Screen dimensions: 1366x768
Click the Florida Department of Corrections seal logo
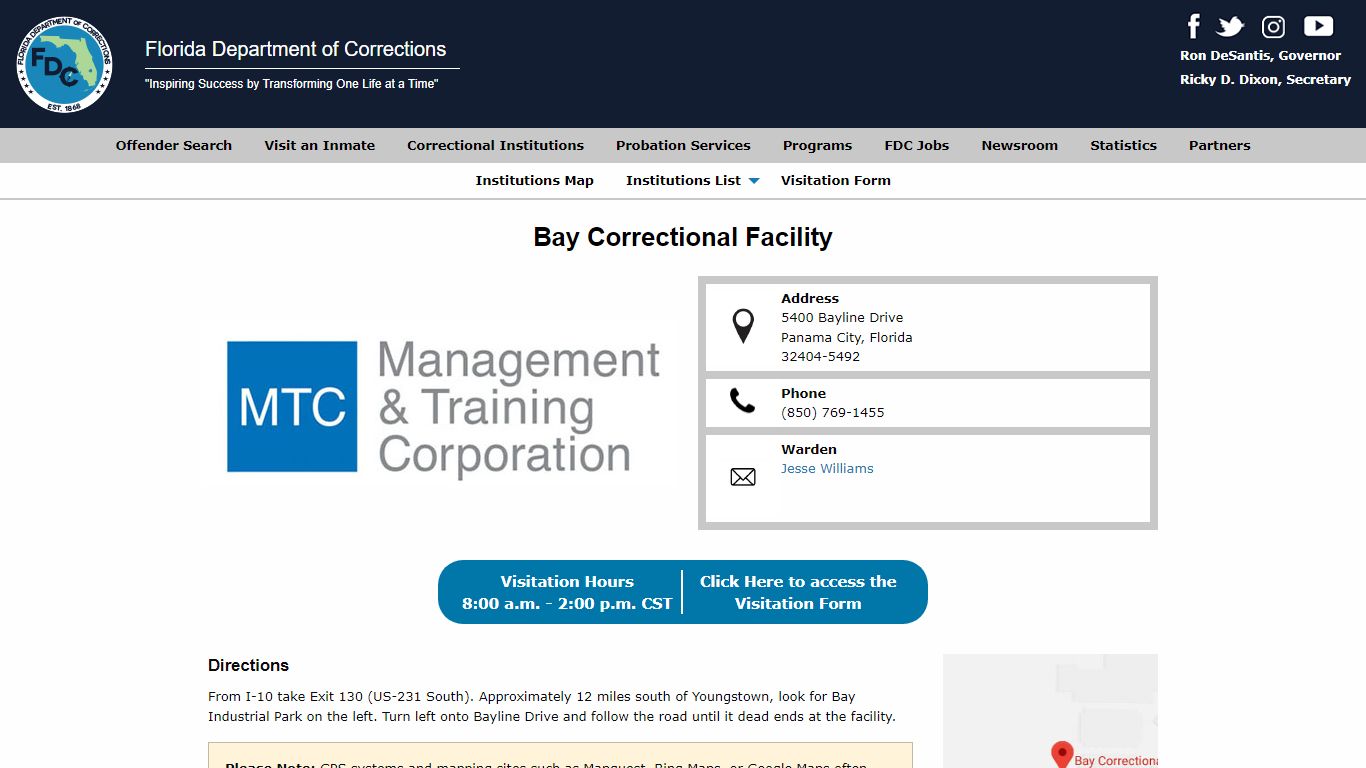click(x=64, y=64)
